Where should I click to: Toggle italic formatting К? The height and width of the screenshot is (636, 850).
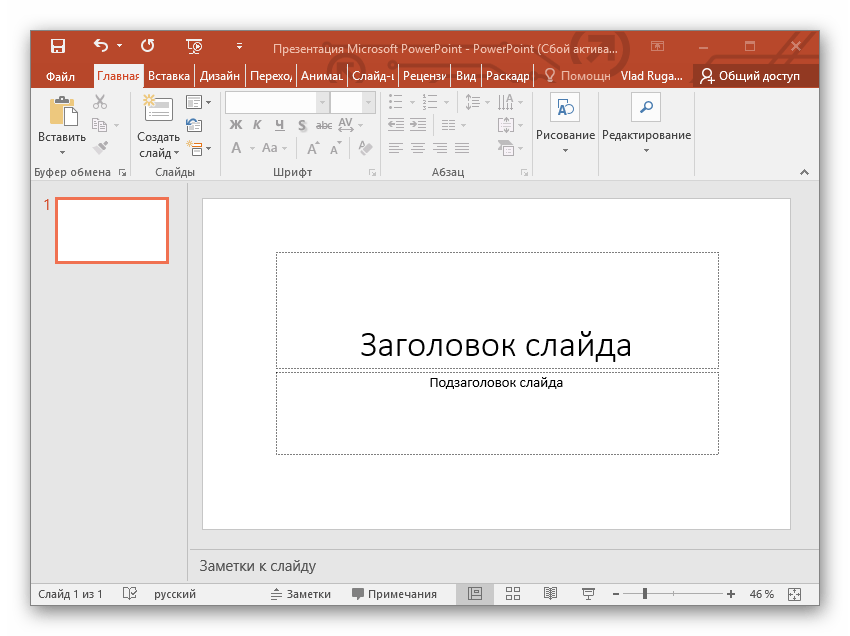pyautogui.click(x=257, y=125)
